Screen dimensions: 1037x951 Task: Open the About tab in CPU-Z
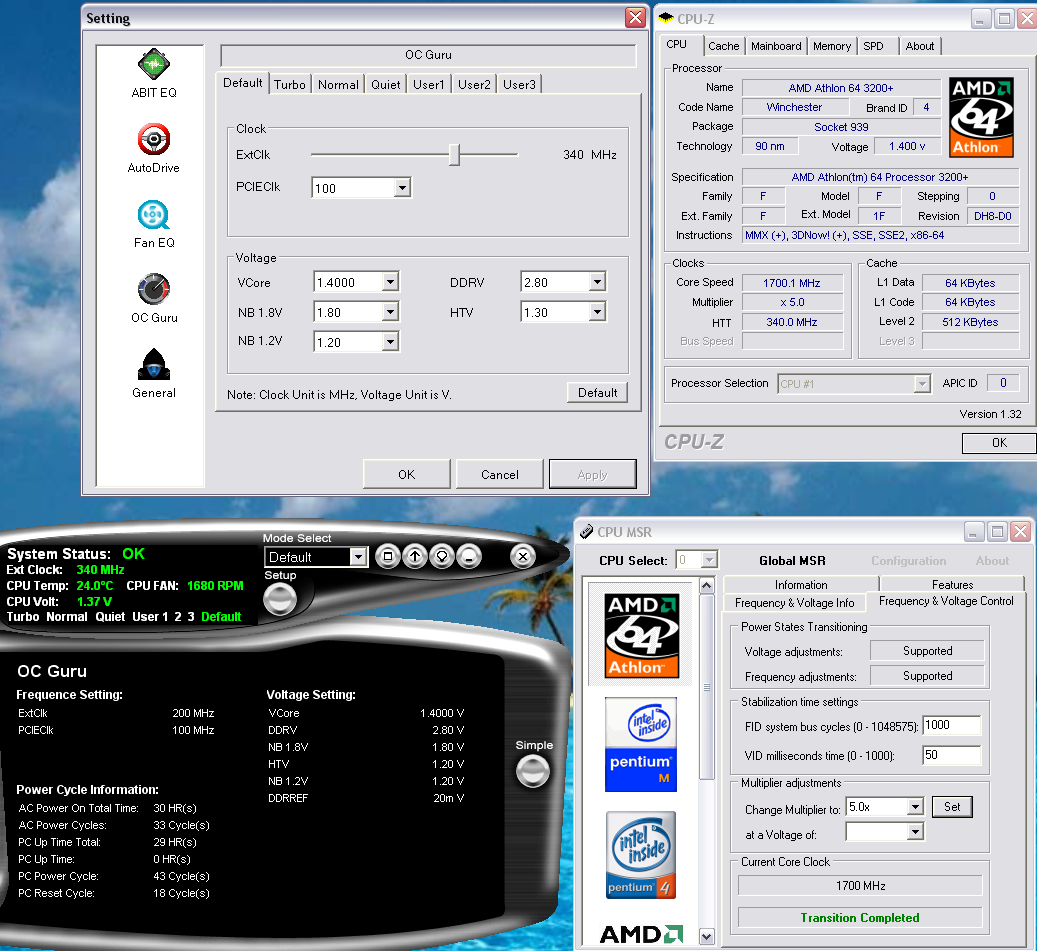pos(920,46)
